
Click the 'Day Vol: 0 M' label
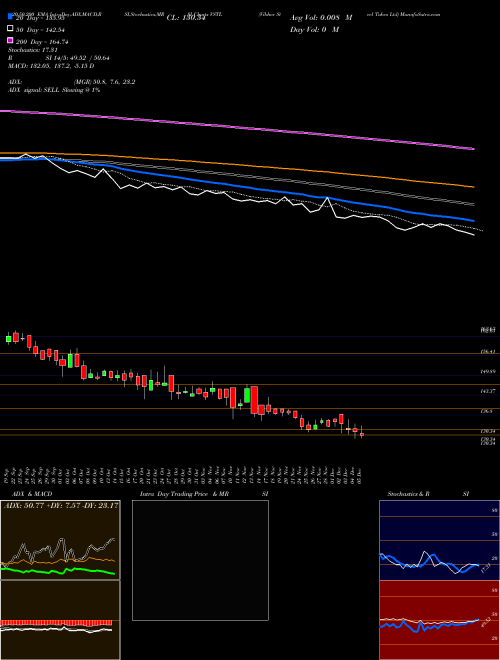click(314, 29)
